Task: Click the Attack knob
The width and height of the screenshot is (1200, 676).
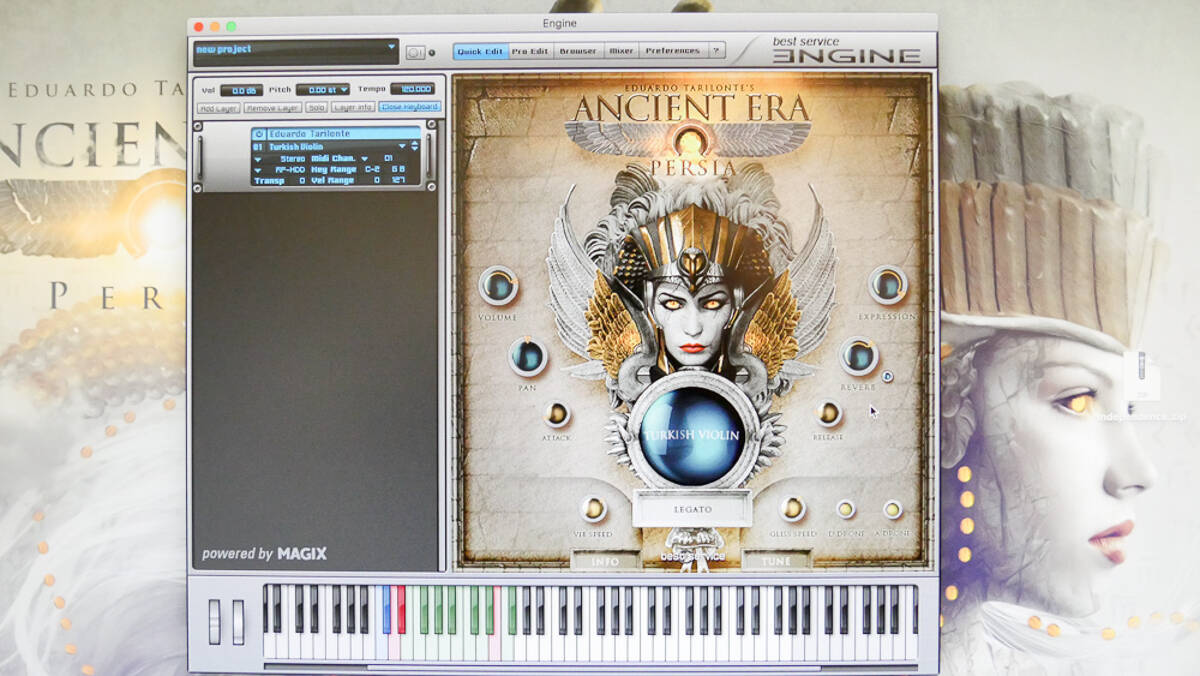Action: (x=557, y=414)
